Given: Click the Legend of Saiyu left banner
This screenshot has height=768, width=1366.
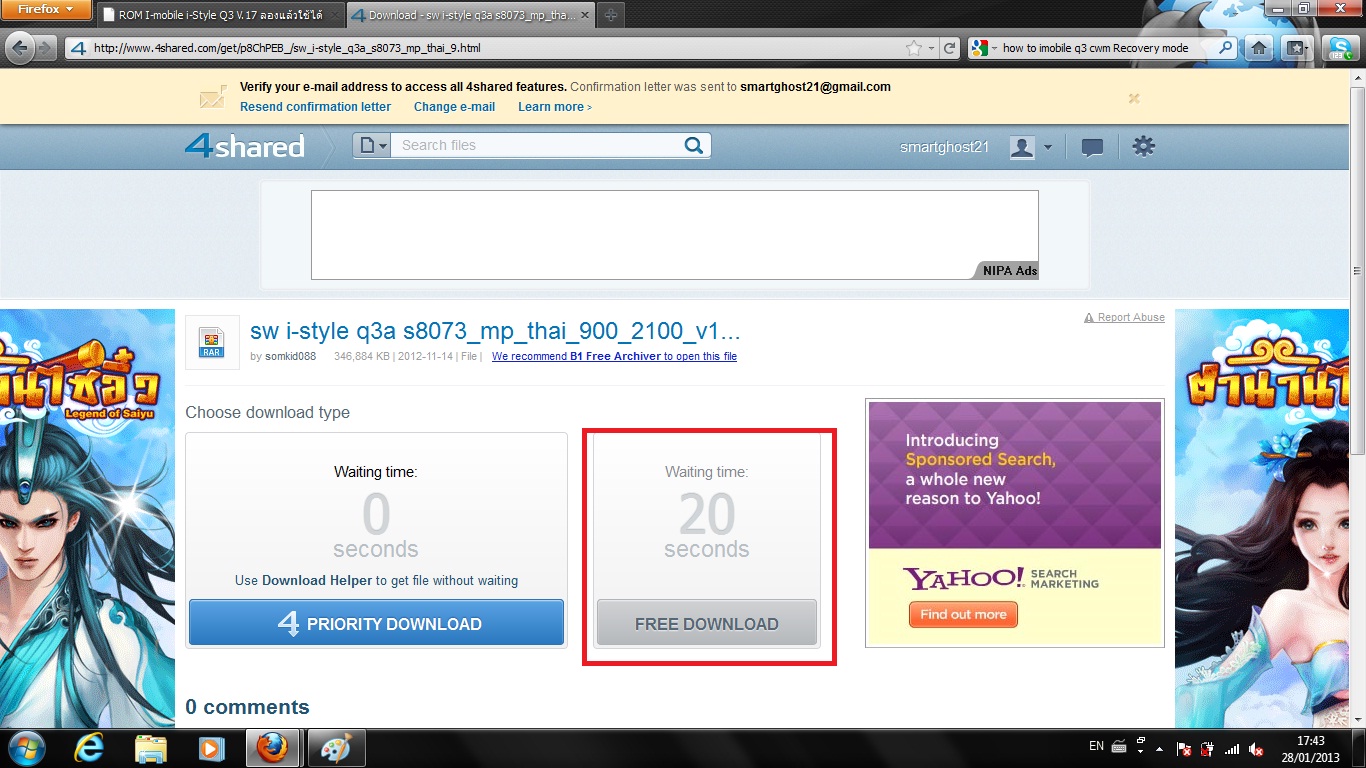Looking at the screenshot, I should [x=87, y=518].
